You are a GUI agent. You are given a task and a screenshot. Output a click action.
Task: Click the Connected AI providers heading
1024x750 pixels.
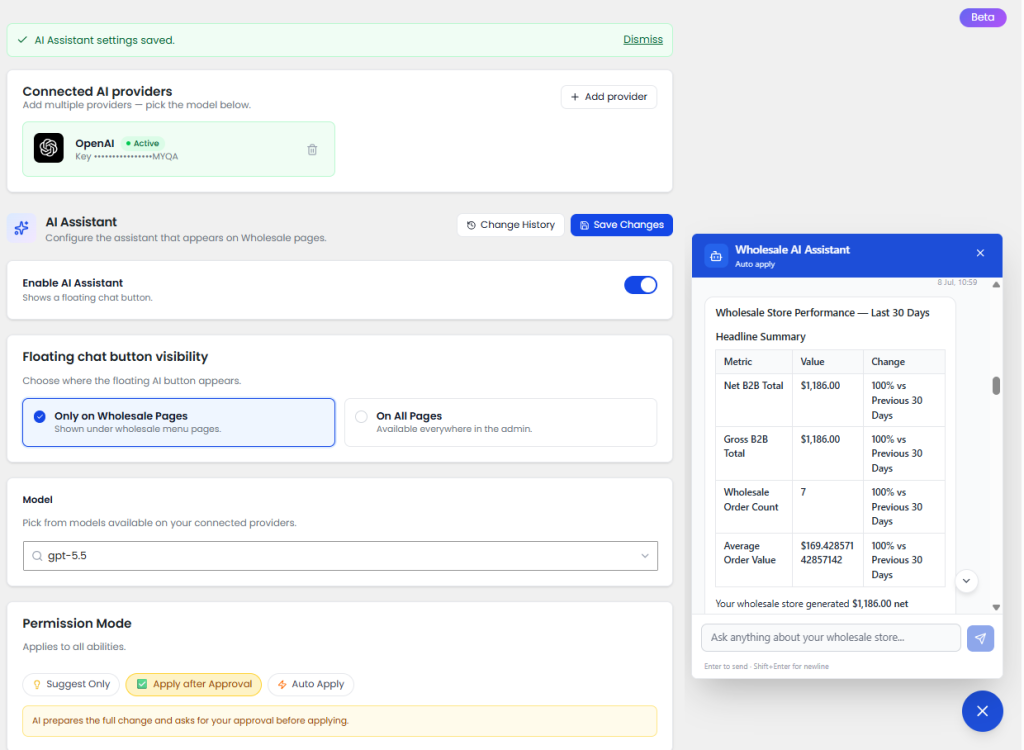[97, 91]
